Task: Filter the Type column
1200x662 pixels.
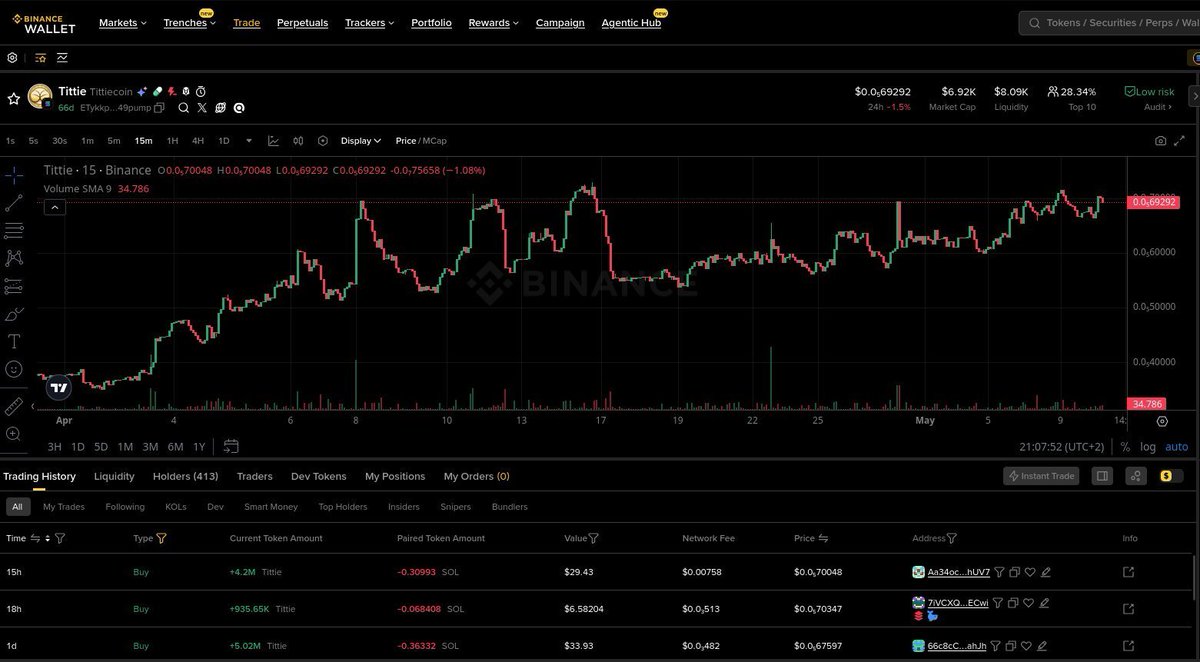Action: 161,538
